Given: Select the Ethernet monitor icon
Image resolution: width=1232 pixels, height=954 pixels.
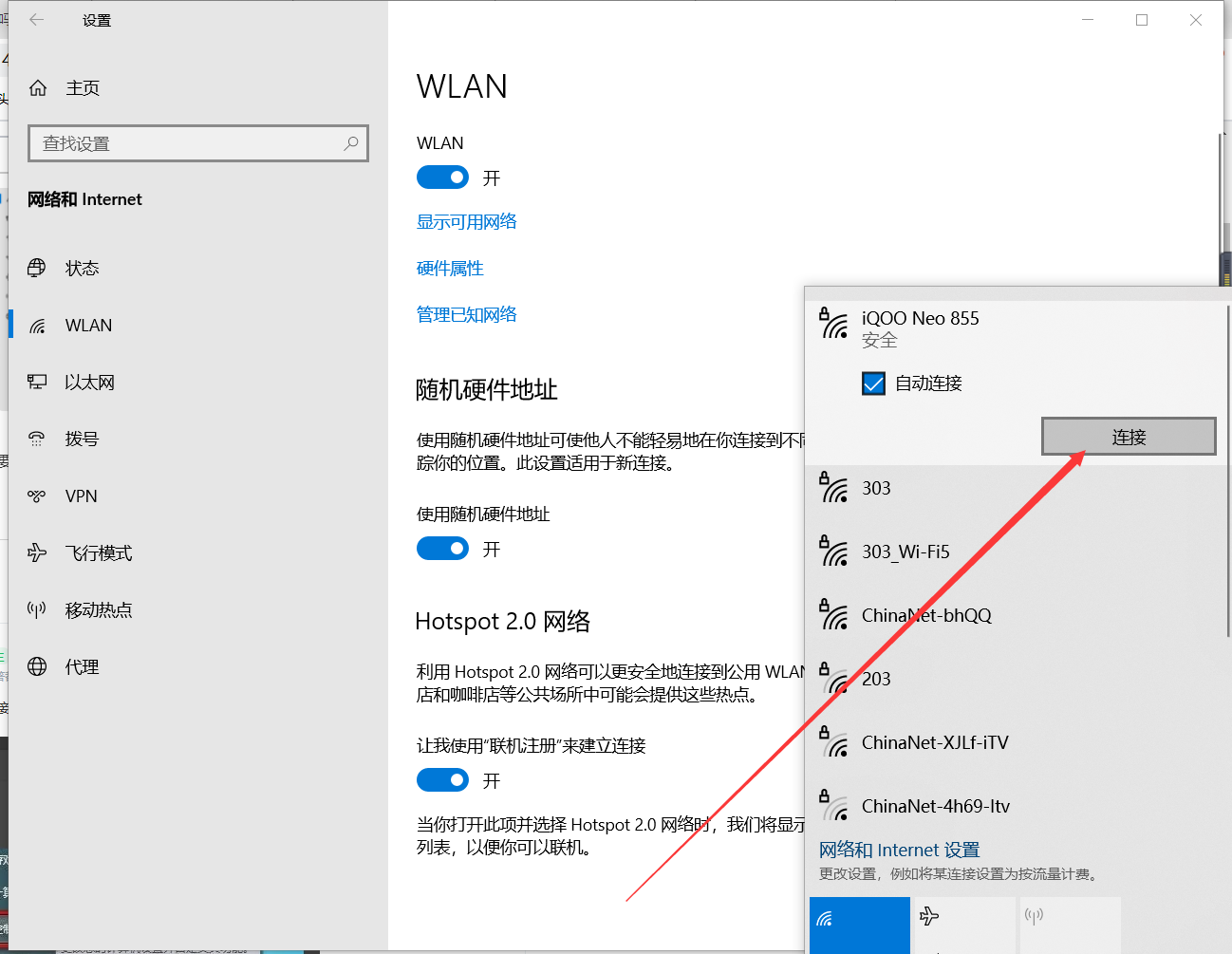Looking at the screenshot, I should click(x=37, y=382).
